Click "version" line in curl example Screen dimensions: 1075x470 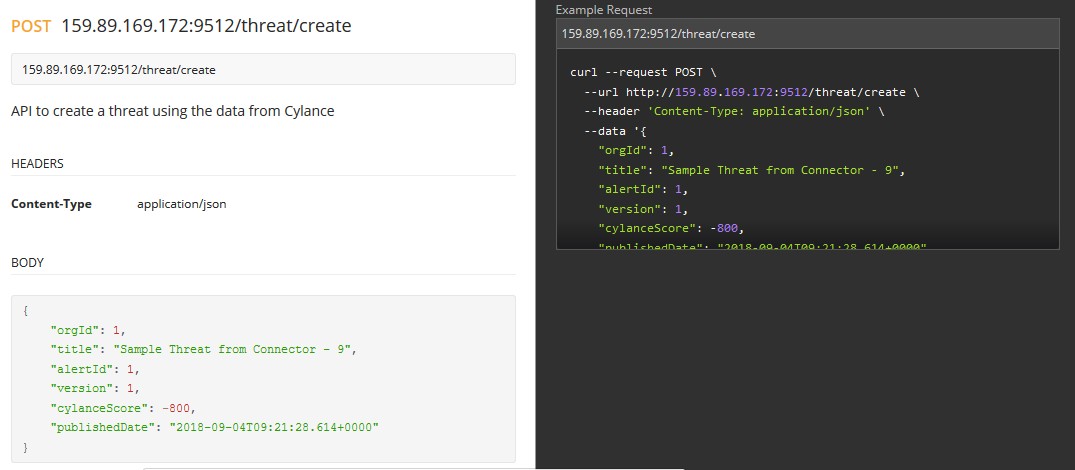pyautogui.click(x=643, y=209)
